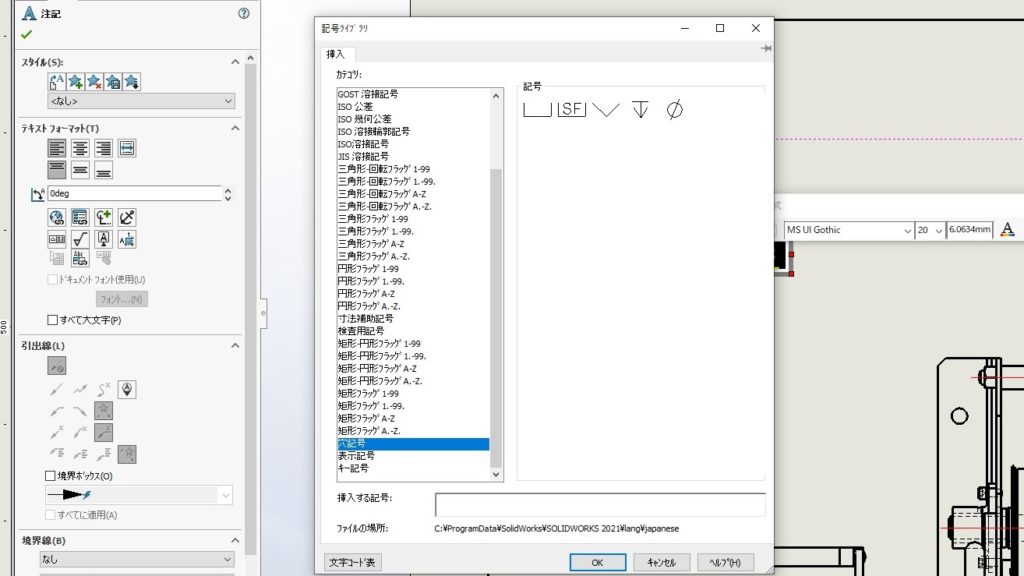Open help for the note panel

pyautogui.click(x=243, y=14)
